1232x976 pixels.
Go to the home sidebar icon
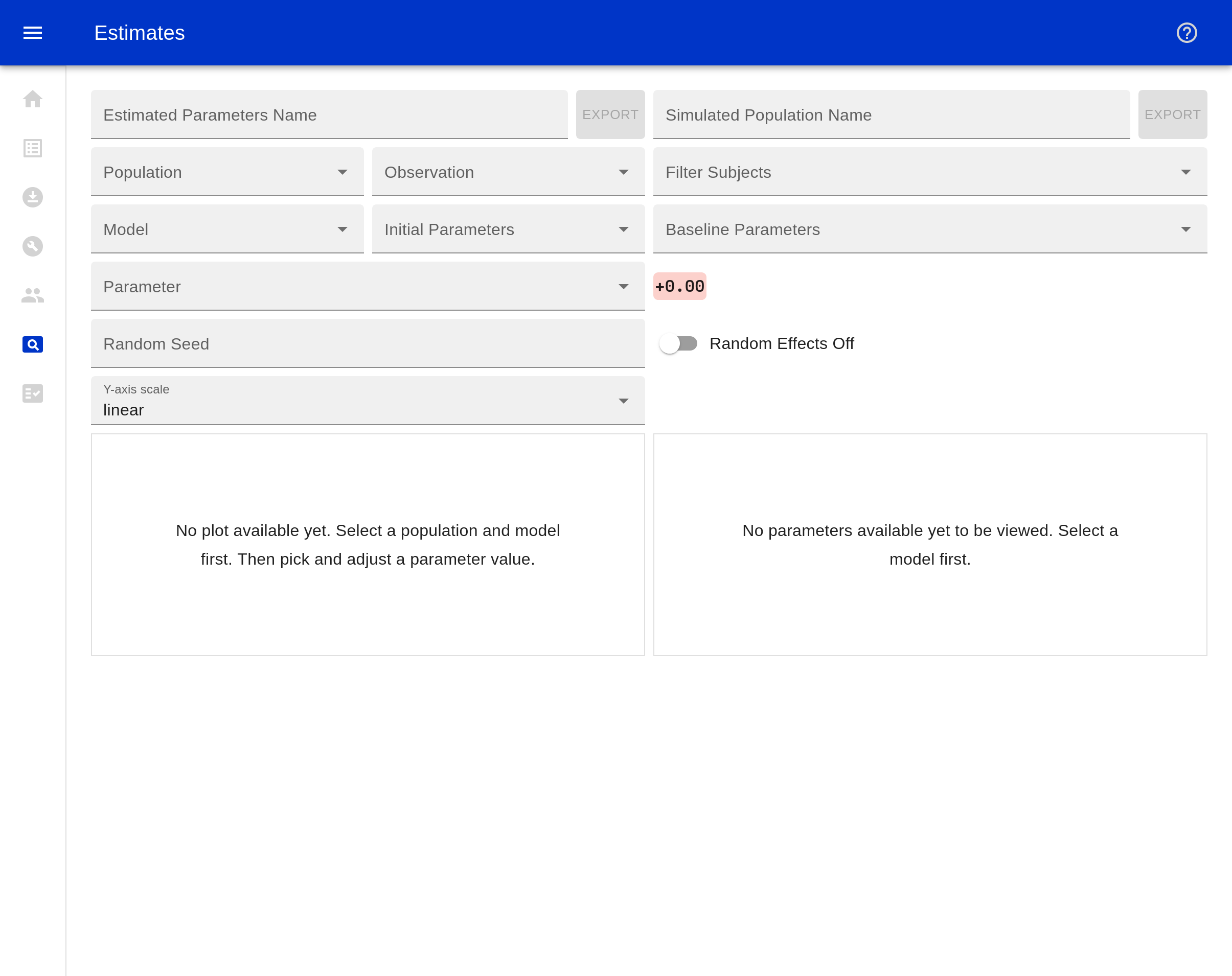33,99
